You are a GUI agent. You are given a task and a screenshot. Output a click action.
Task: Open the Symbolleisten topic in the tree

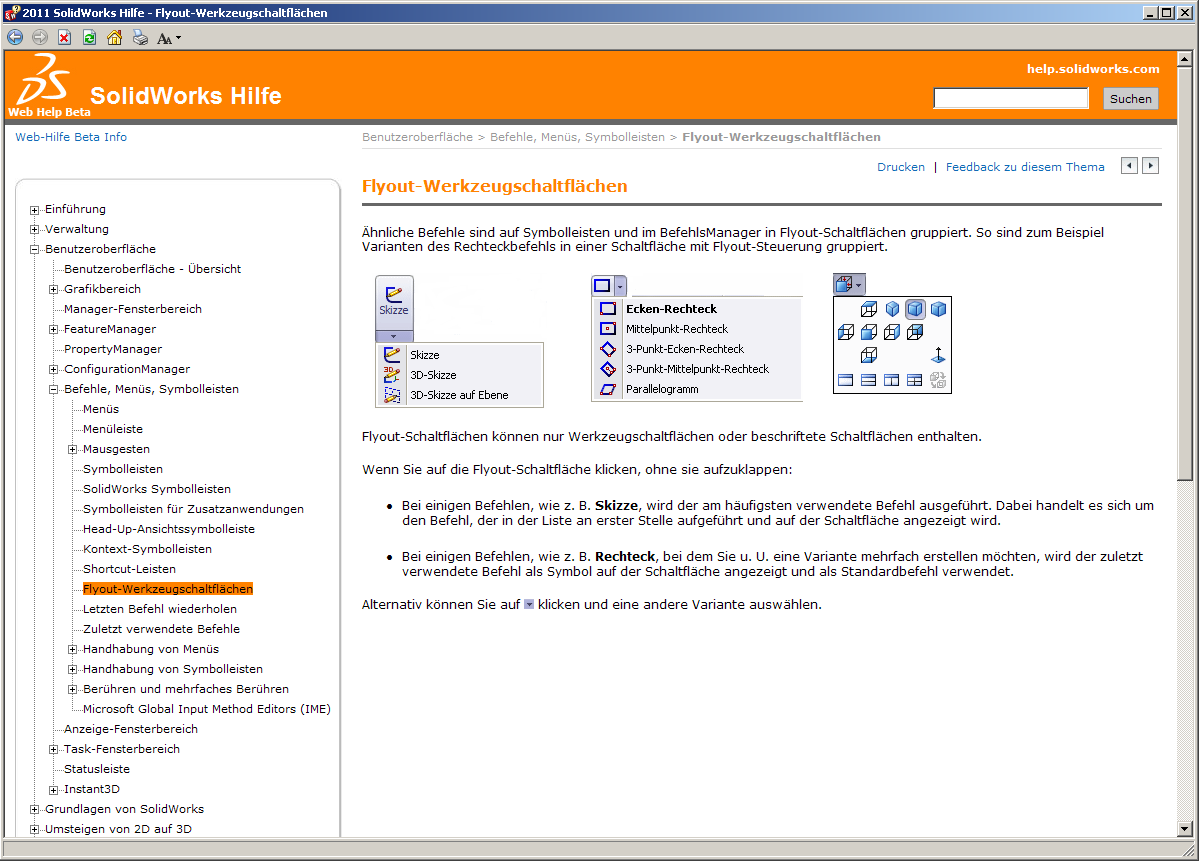click(123, 469)
